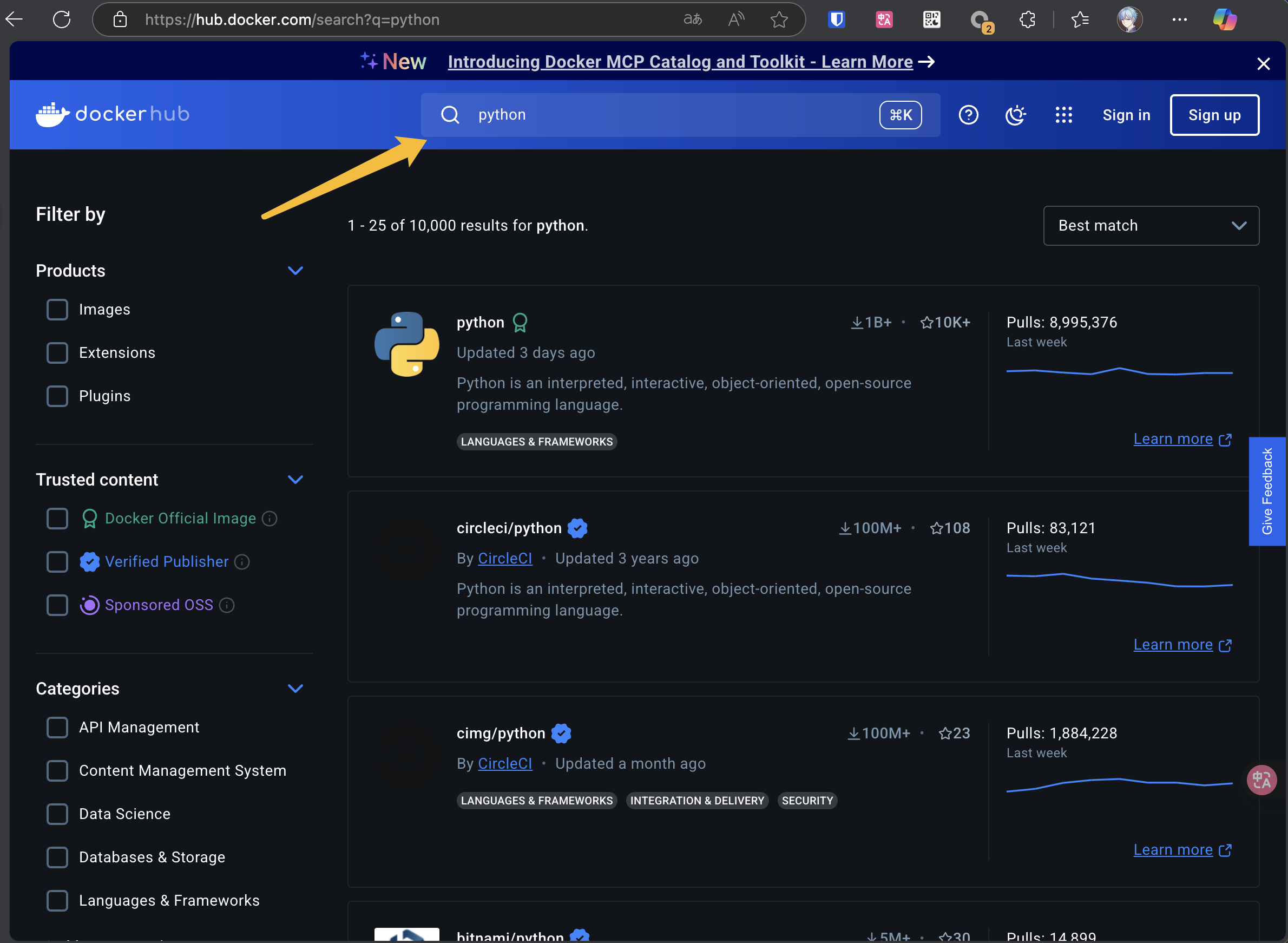Collapse the Categories filter section

[295, 689]
